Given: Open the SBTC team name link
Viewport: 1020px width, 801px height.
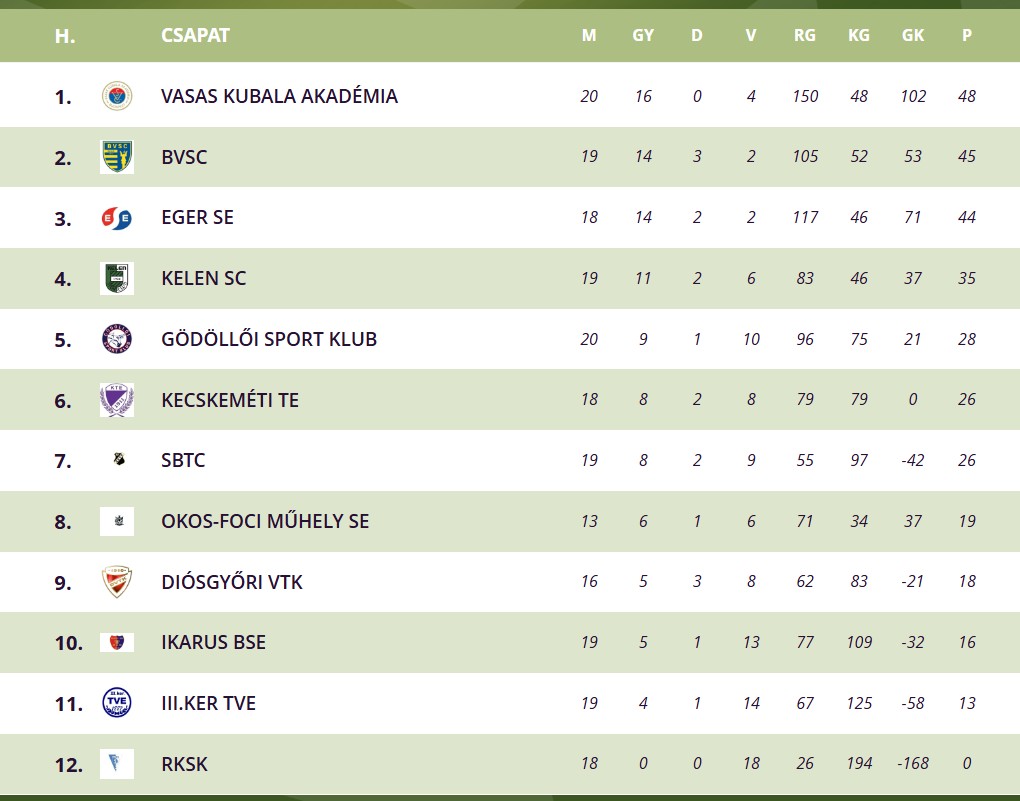Looking at the screenshot, I should click(x=183, y=461).
